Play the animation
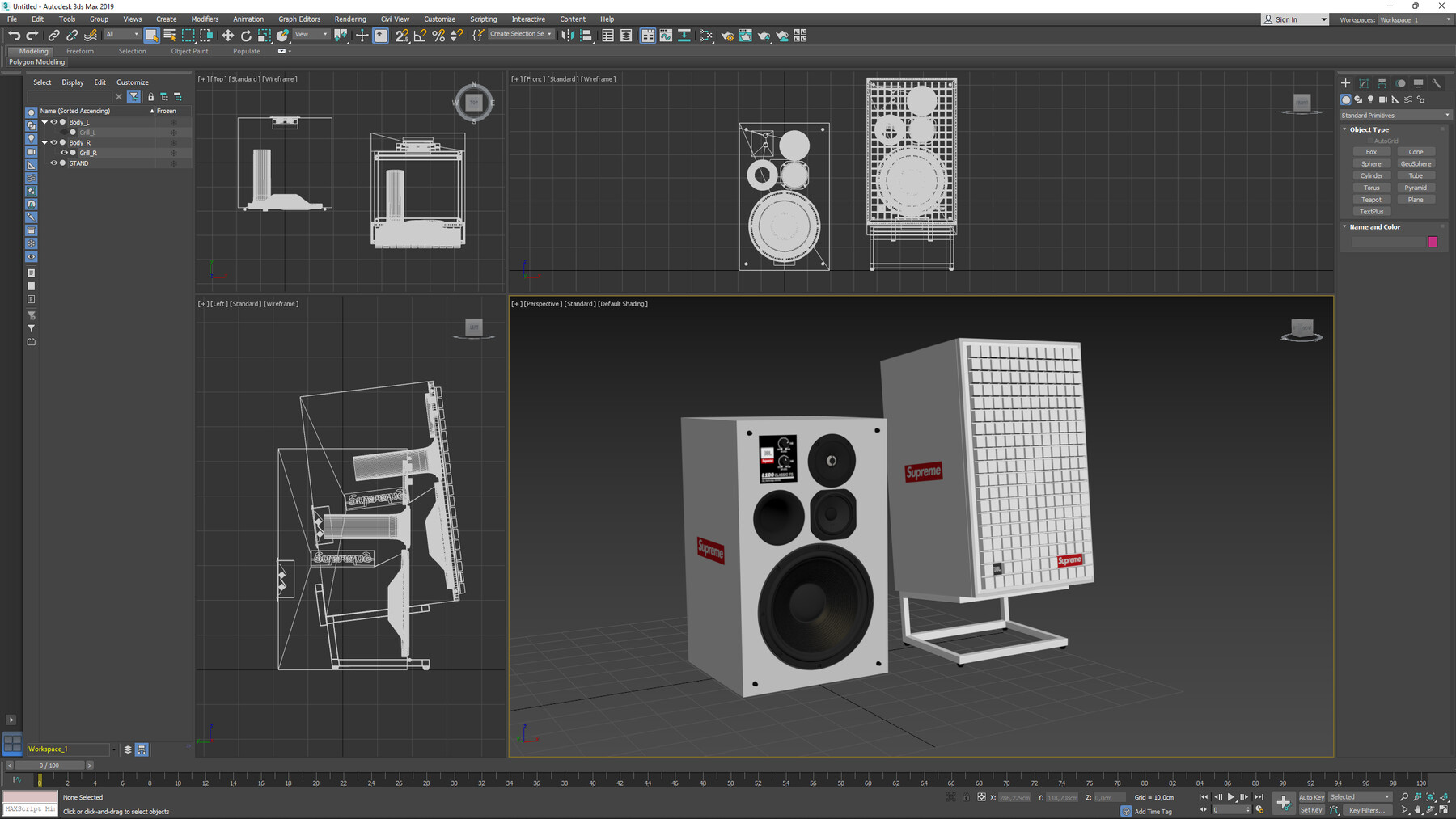This screenshot has width=1456, height=819. (1231, 797)
